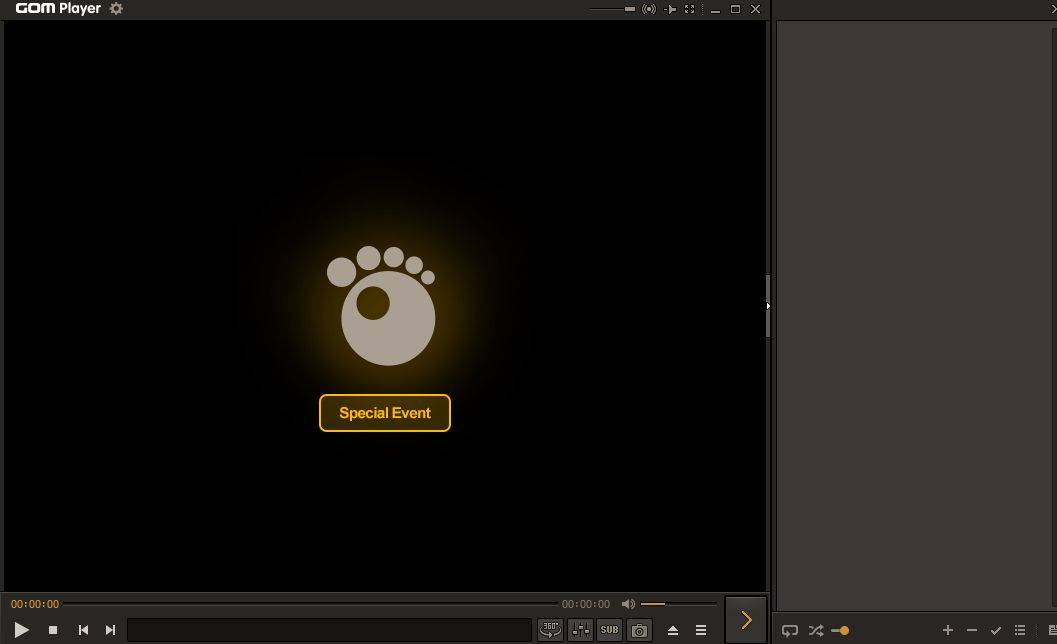Toggle repeat mode in playlist
Image resolution: width=1057 pixels, height=644 pixels.
[x=789, y=631]
